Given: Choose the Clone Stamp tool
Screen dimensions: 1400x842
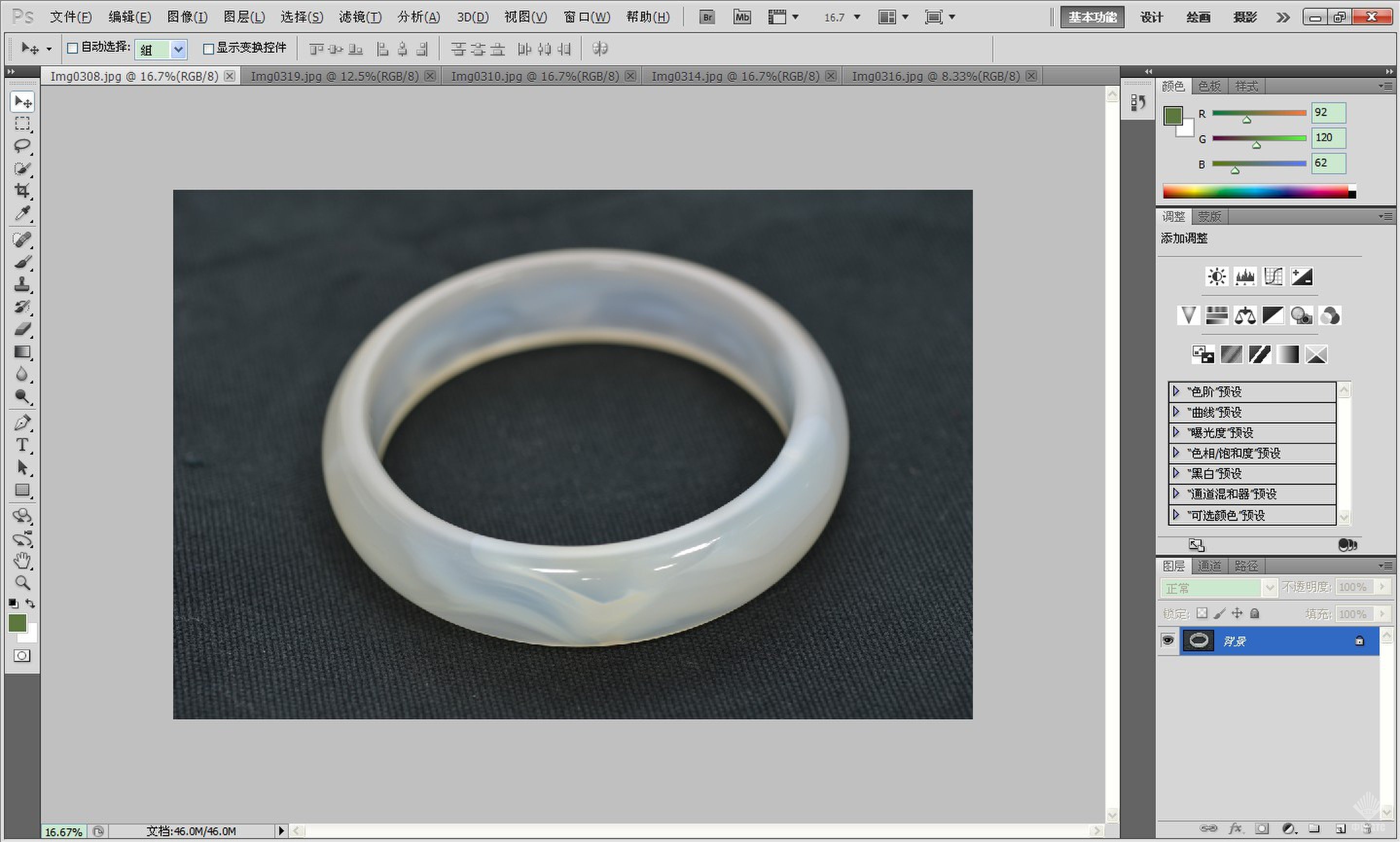Looking at the screenshot, I should [x=22, y=284].
